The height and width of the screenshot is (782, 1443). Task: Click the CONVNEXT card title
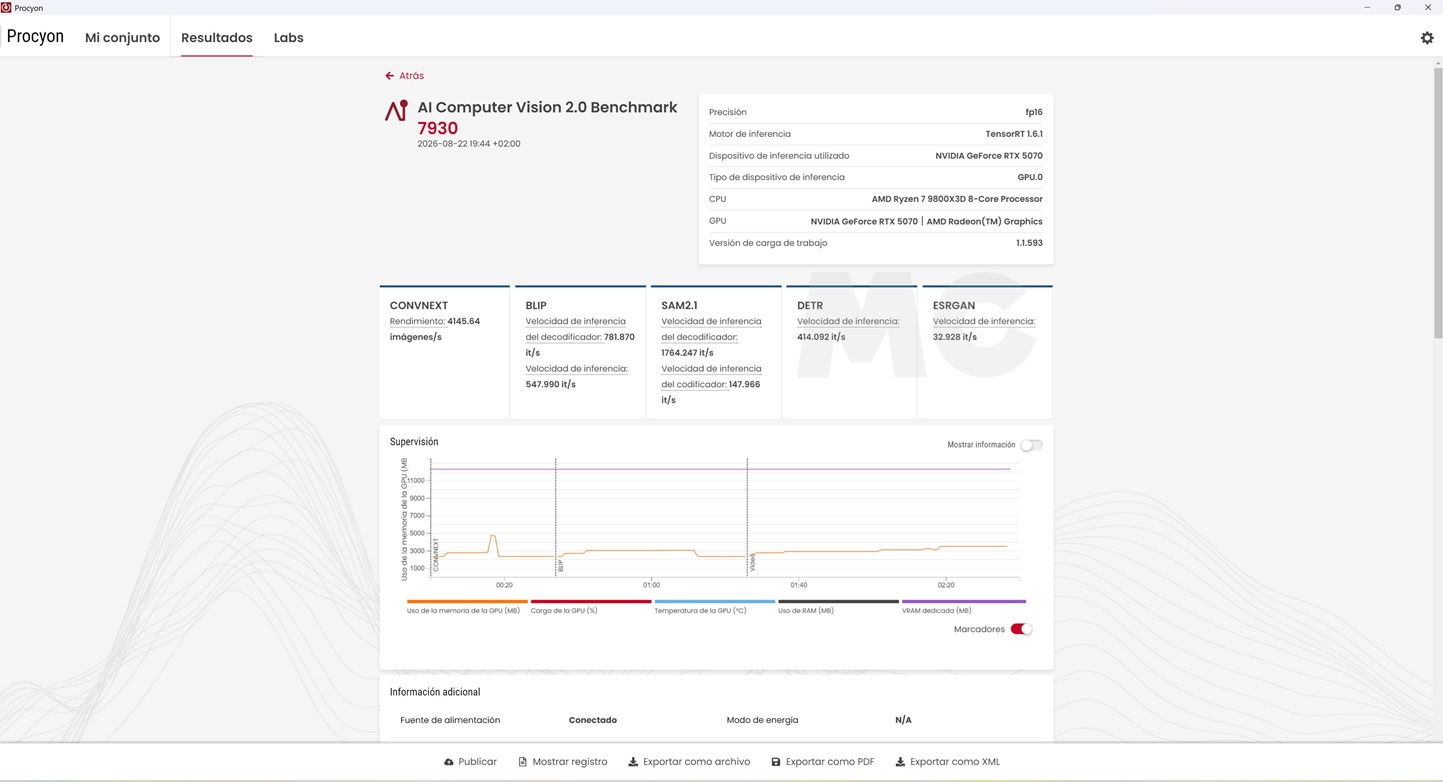click(419, 306)
